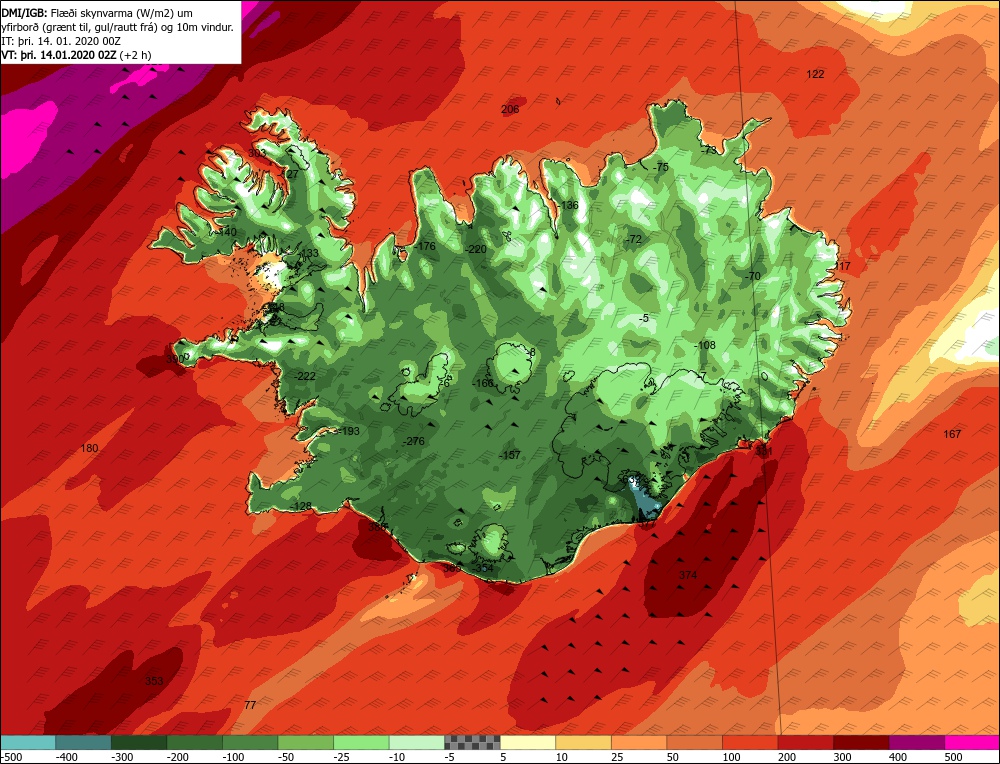Viewport: 1000px width, 764px height.
Task: Click the '-140' value on the map
Action: tap(226, 231)
